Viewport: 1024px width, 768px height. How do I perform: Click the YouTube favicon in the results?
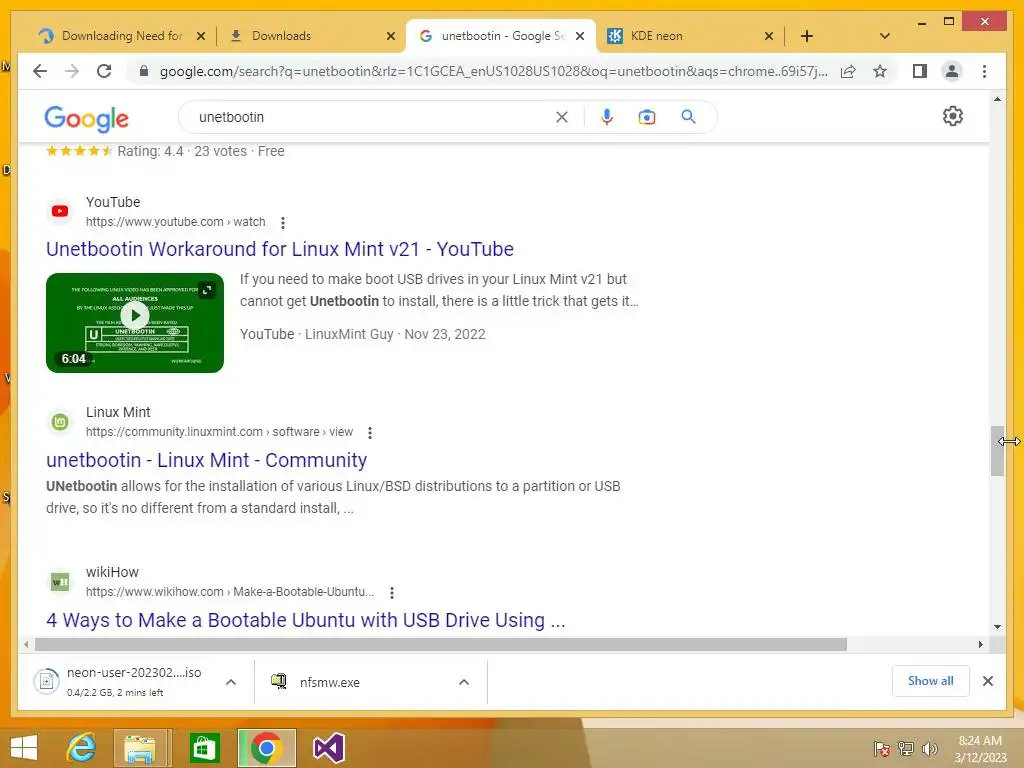(60, 211)
